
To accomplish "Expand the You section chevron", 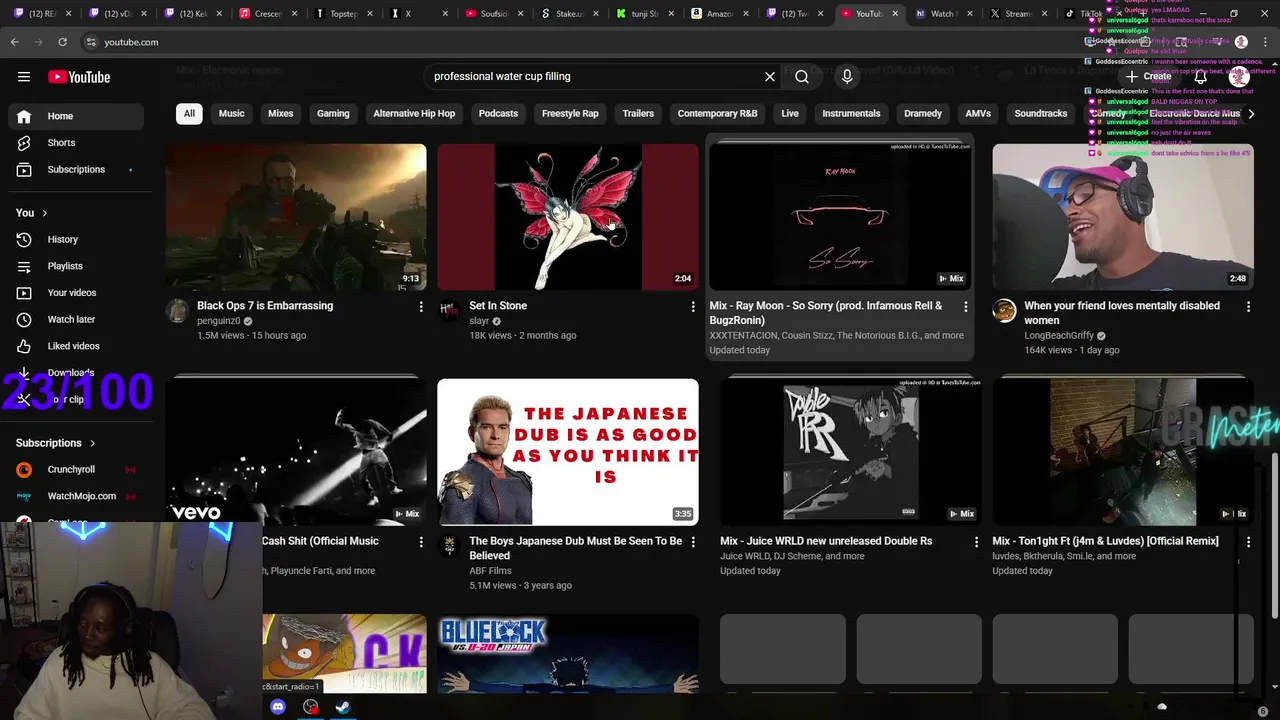I will click(44, 213).
